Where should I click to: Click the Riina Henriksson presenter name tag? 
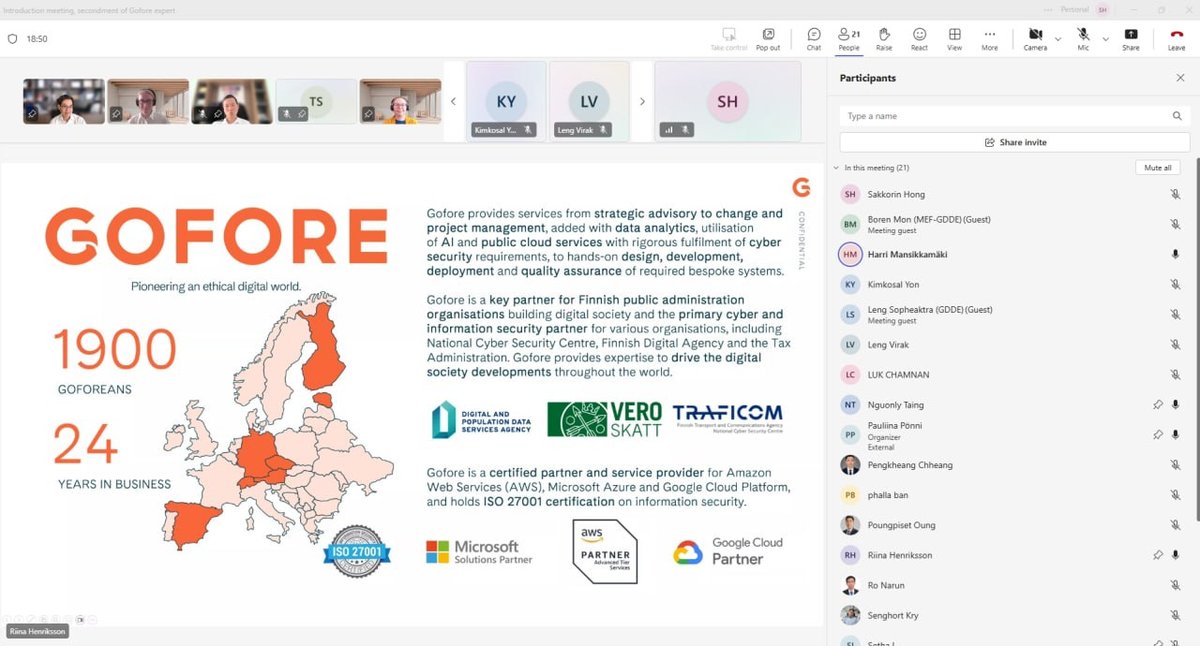tap(35, 631)
